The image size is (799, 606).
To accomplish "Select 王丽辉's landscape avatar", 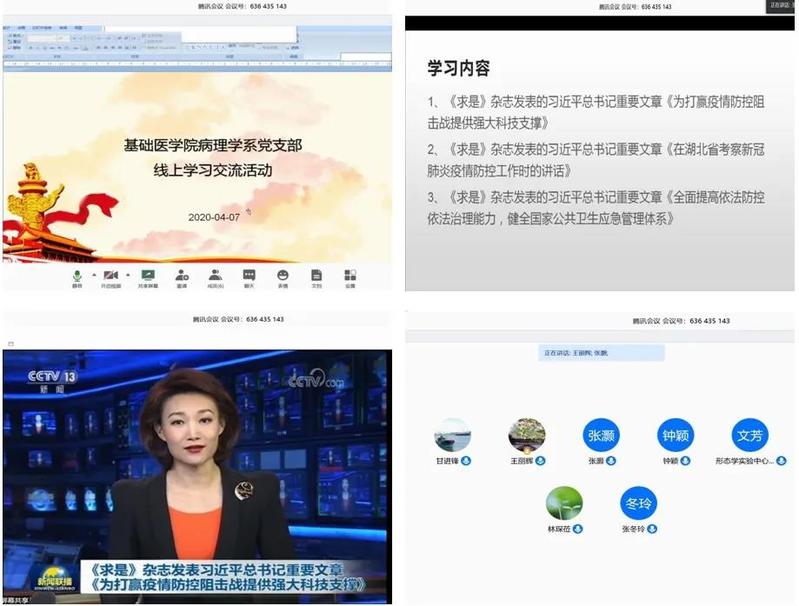I will click(x=527, y=435).
